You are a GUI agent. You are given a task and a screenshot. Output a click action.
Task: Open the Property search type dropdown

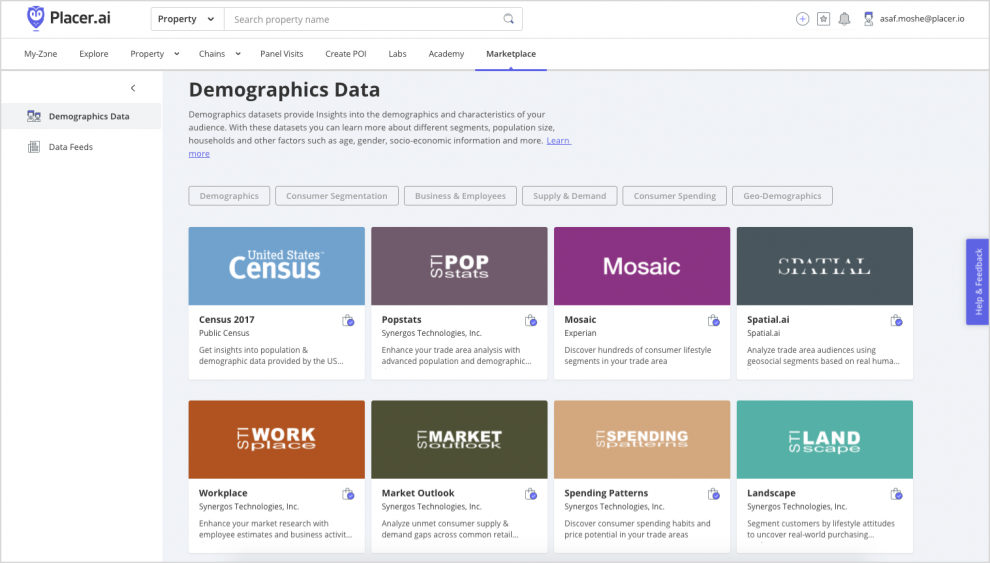click(187, 19)
